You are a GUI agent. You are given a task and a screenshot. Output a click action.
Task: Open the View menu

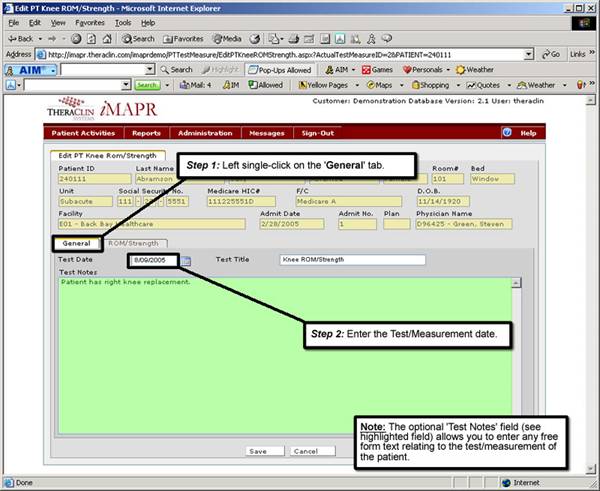pyautogui.click(x=58, y=23)
